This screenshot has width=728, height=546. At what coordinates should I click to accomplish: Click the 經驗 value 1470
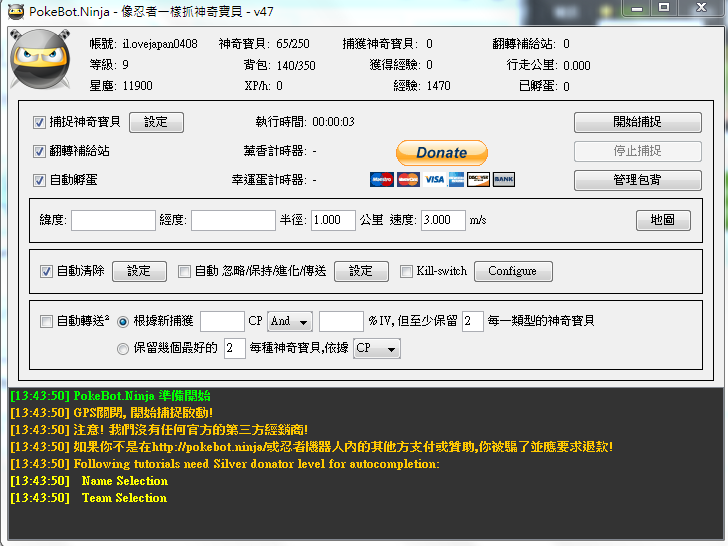pos(438,86)
